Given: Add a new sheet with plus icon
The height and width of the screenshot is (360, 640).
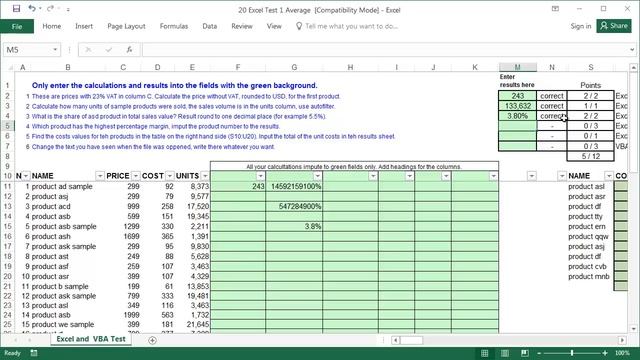Looking at the screenshot, I should (152, 340).
